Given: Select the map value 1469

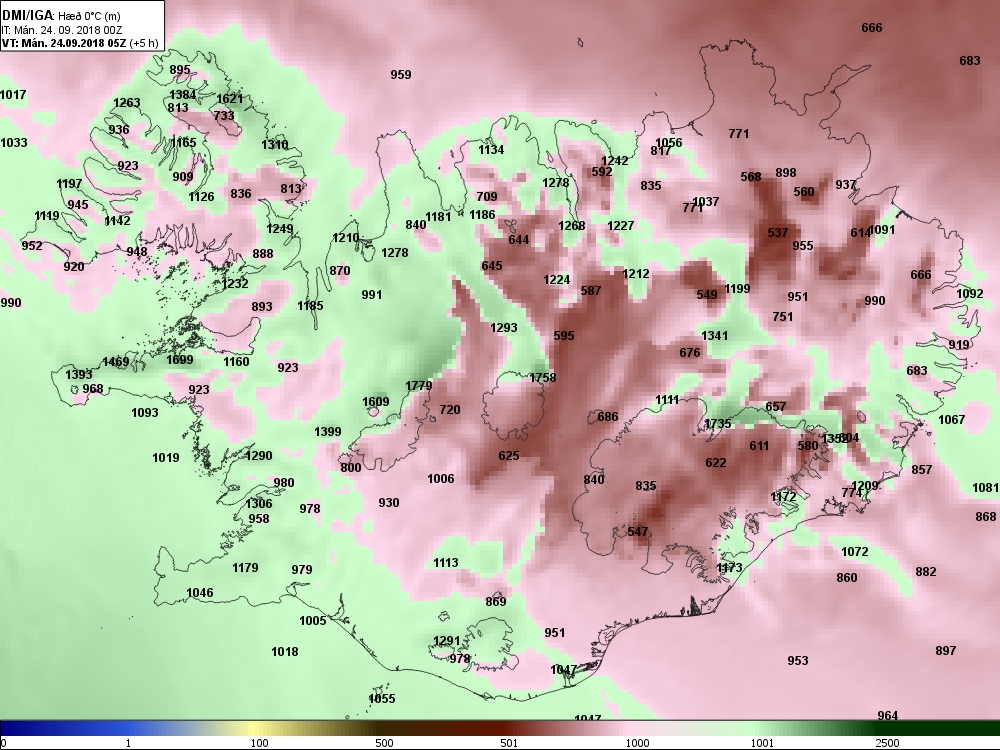Looking at the screenshot, I should click(x=115, y=362).
